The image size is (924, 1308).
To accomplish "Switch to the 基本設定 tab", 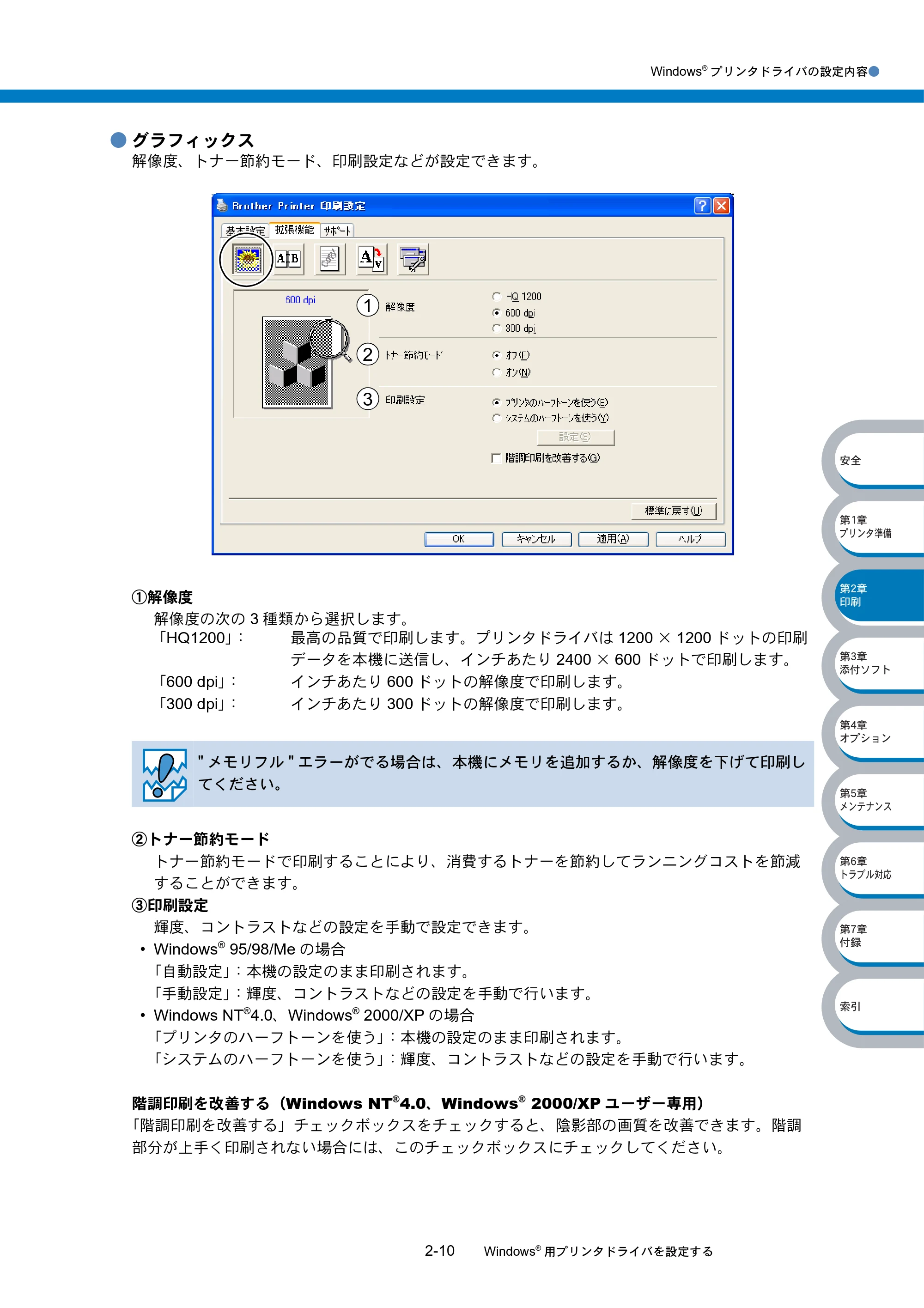I will pyautogui.click(x=245, y=231).
